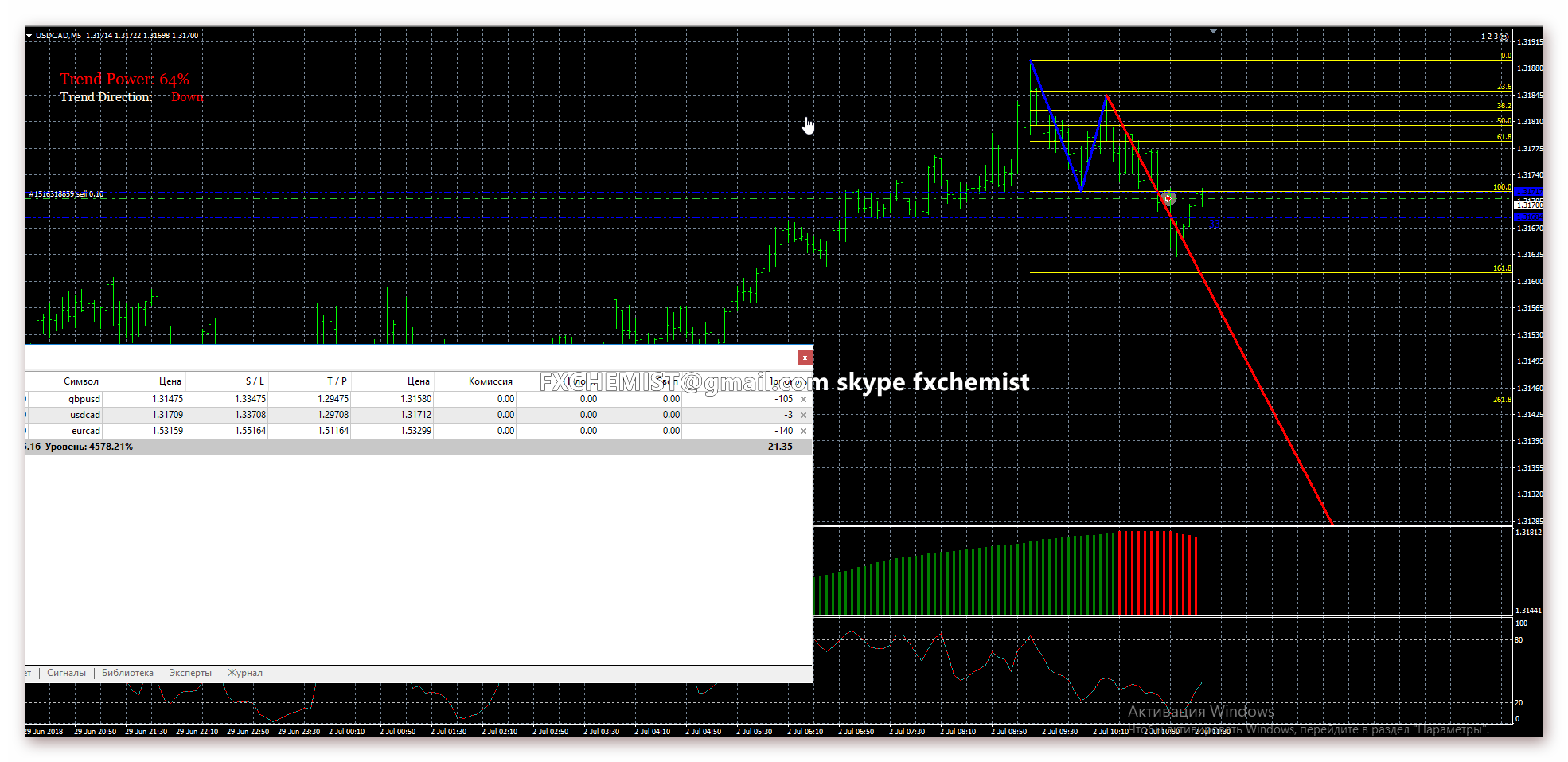This screenshot has height=762, width=1568.
Task: Select the Fibonacci 61.8 level label
Action: [x=1504, y=137]
